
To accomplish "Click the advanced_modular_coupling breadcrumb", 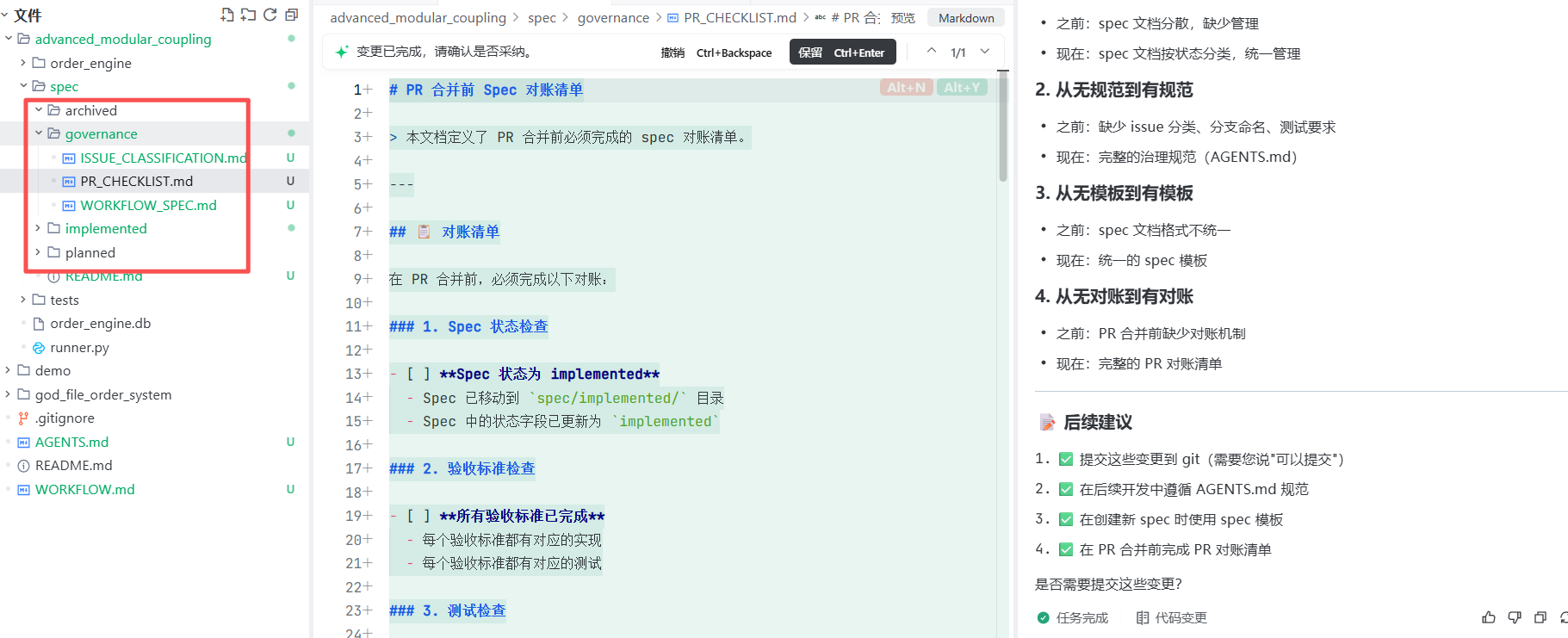I will 418,17.
